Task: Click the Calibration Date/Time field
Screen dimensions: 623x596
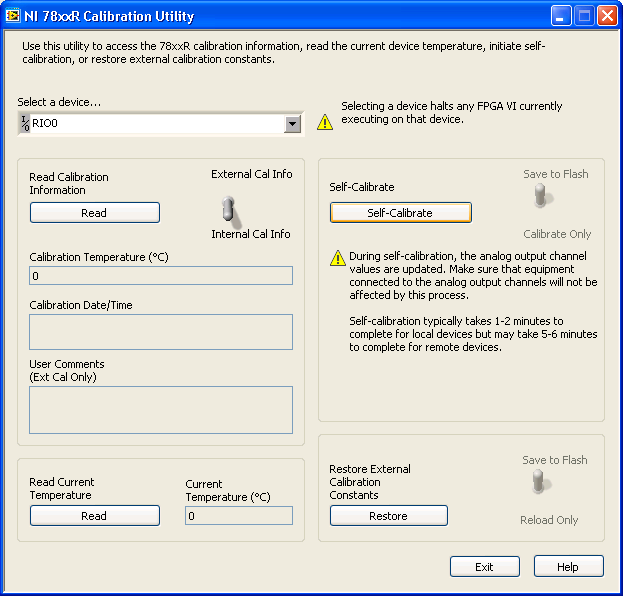Action: (x=161, y=332)
